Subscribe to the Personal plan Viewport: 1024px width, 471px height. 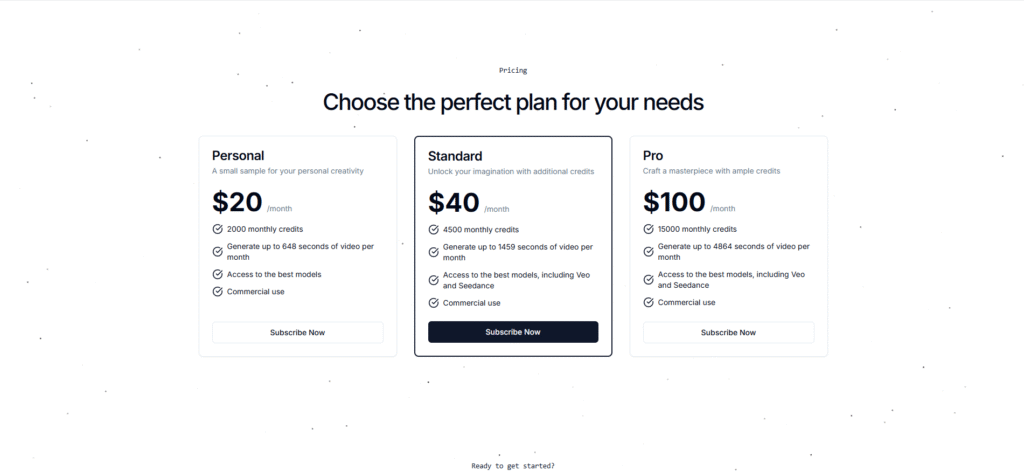[x=297, y=332]
